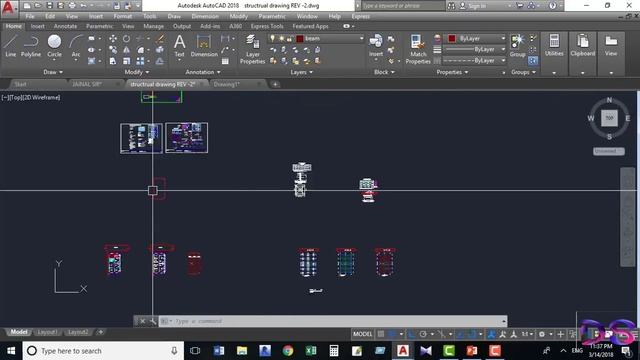Click the Plot printer icon in quick access

pyautogui.click(x=72, y=6)
